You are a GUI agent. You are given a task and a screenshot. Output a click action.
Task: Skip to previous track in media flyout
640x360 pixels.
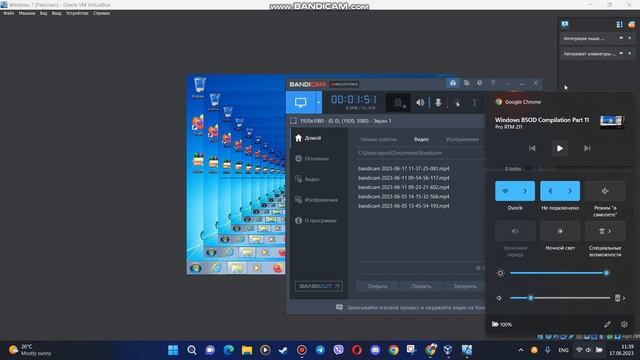532,149
